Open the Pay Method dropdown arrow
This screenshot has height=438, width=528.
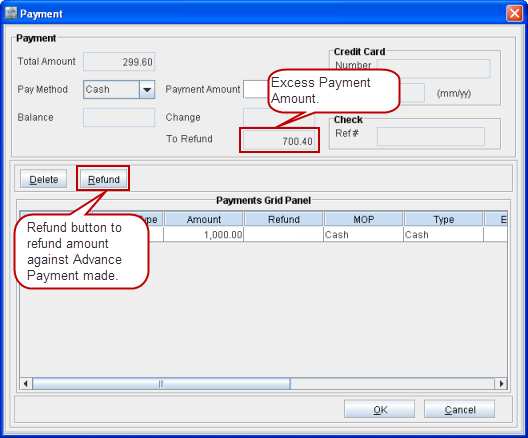(x=147, y=90)
